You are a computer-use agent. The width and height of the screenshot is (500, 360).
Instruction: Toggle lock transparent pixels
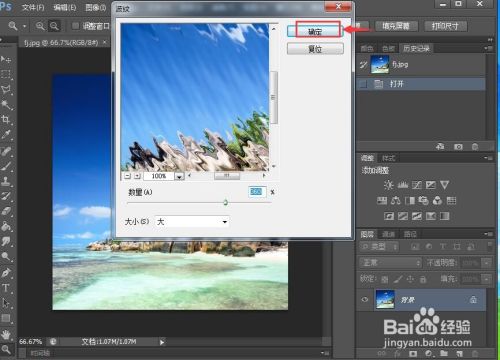[384, 279]
